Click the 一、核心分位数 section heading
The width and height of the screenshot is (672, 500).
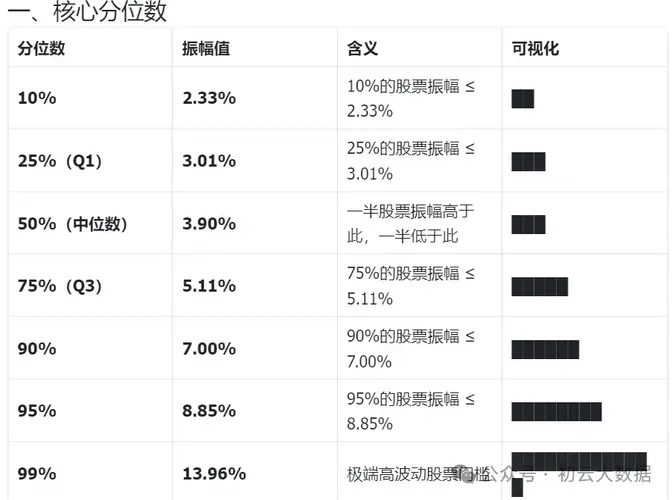pos(87,12)
